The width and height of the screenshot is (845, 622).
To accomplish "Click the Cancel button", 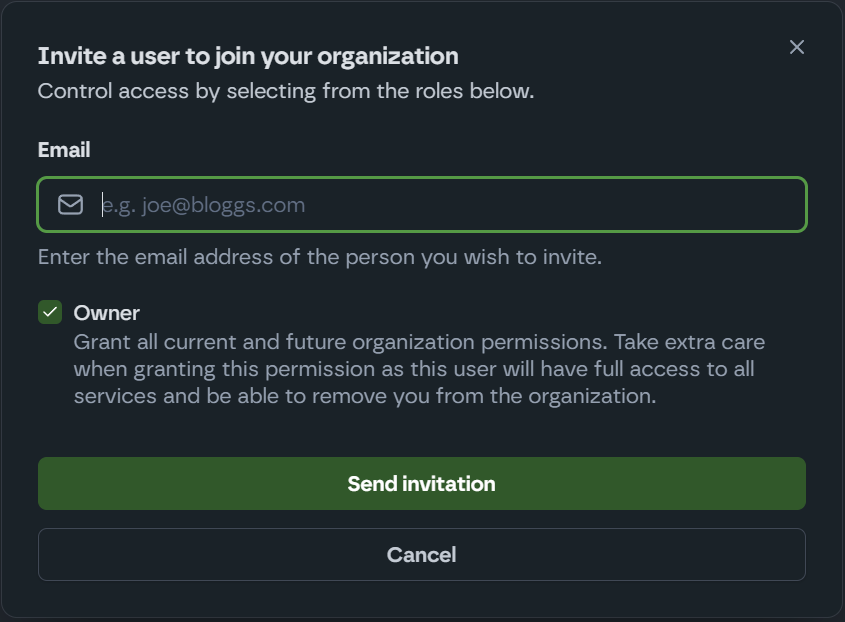I will (421, 555).
